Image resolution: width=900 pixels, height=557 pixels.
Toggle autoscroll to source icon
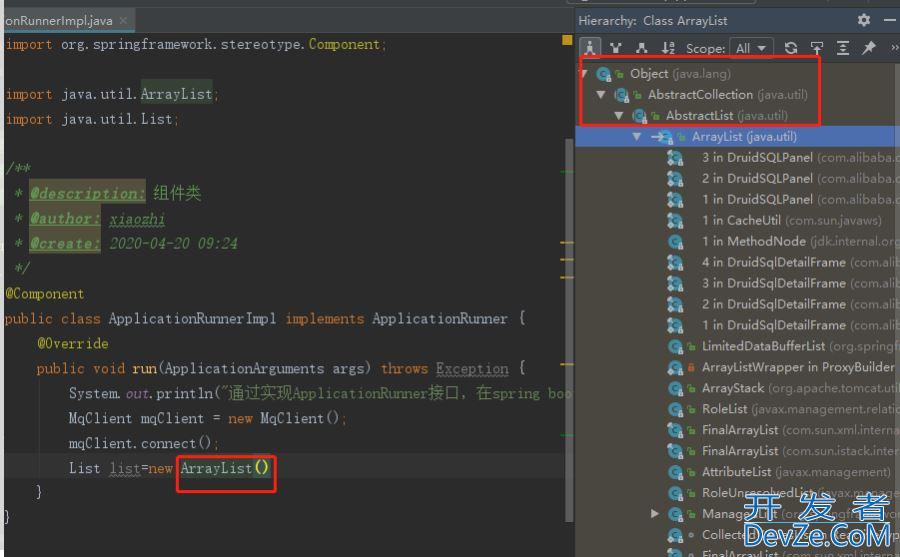click(817, 48)
